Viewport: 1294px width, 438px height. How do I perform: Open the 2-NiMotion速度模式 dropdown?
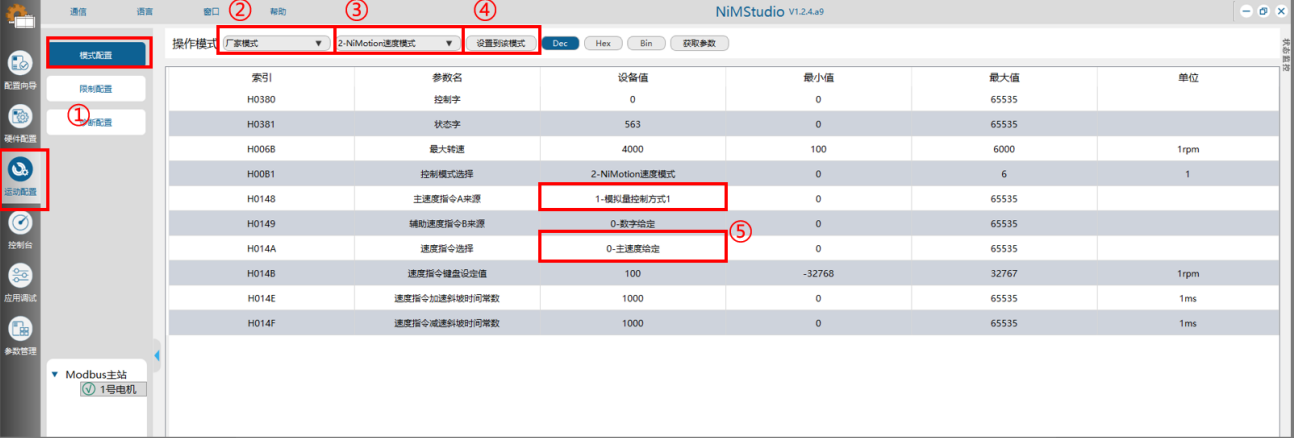(x=398, y=44)
